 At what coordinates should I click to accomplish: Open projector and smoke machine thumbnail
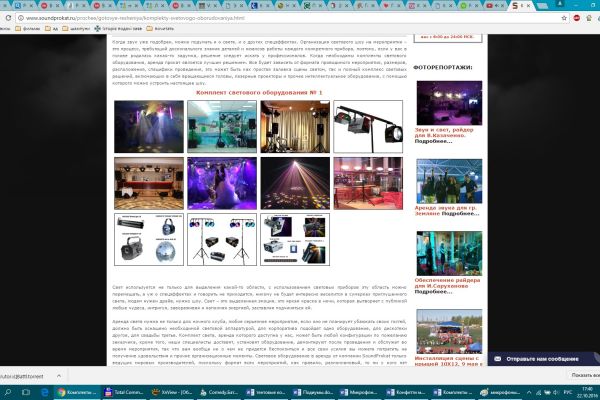click(x=295, y=240)
